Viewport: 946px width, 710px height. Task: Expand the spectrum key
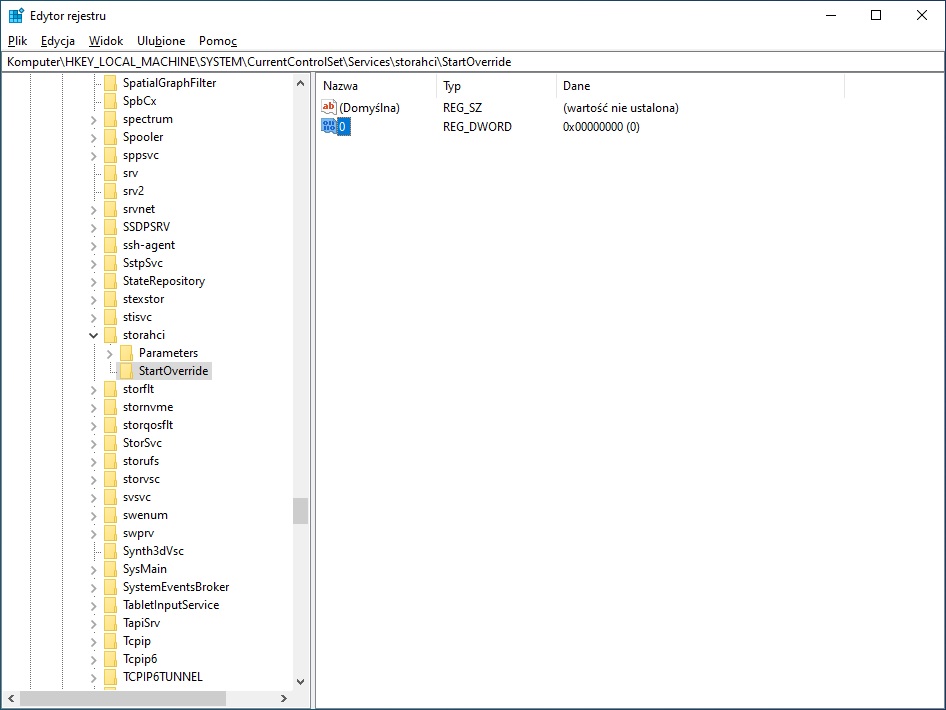94,119
